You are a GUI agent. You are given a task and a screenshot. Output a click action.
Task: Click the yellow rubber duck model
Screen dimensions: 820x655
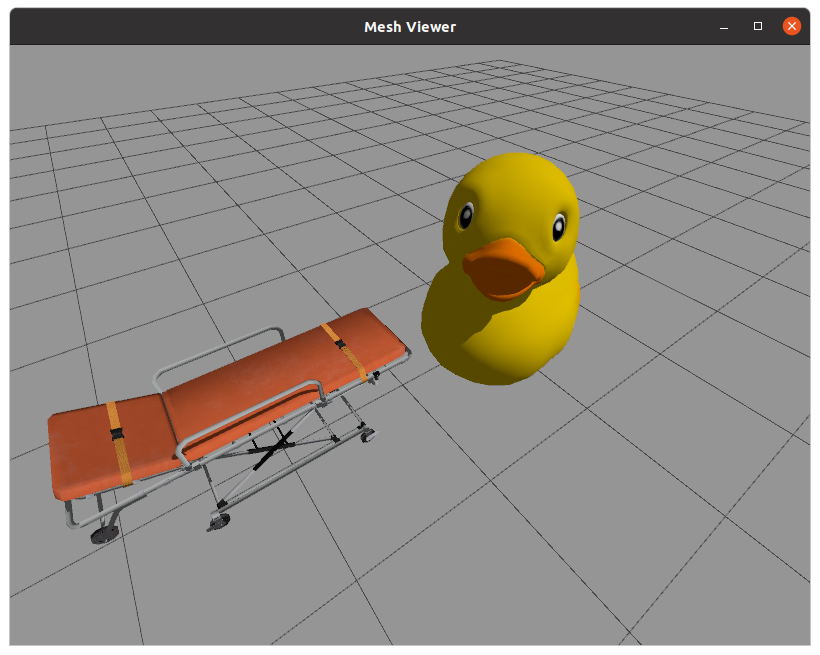pyautogui.click(x=501, y=269)
